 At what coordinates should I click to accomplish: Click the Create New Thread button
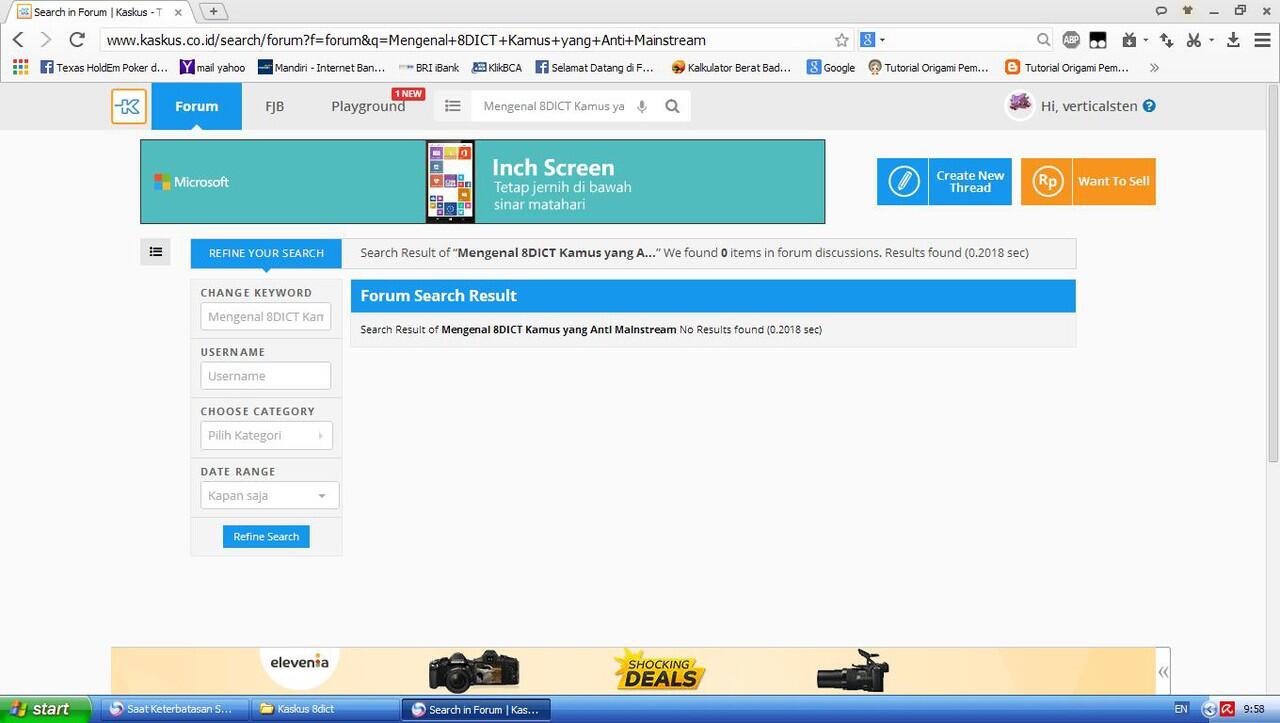[x=945, y=181]
